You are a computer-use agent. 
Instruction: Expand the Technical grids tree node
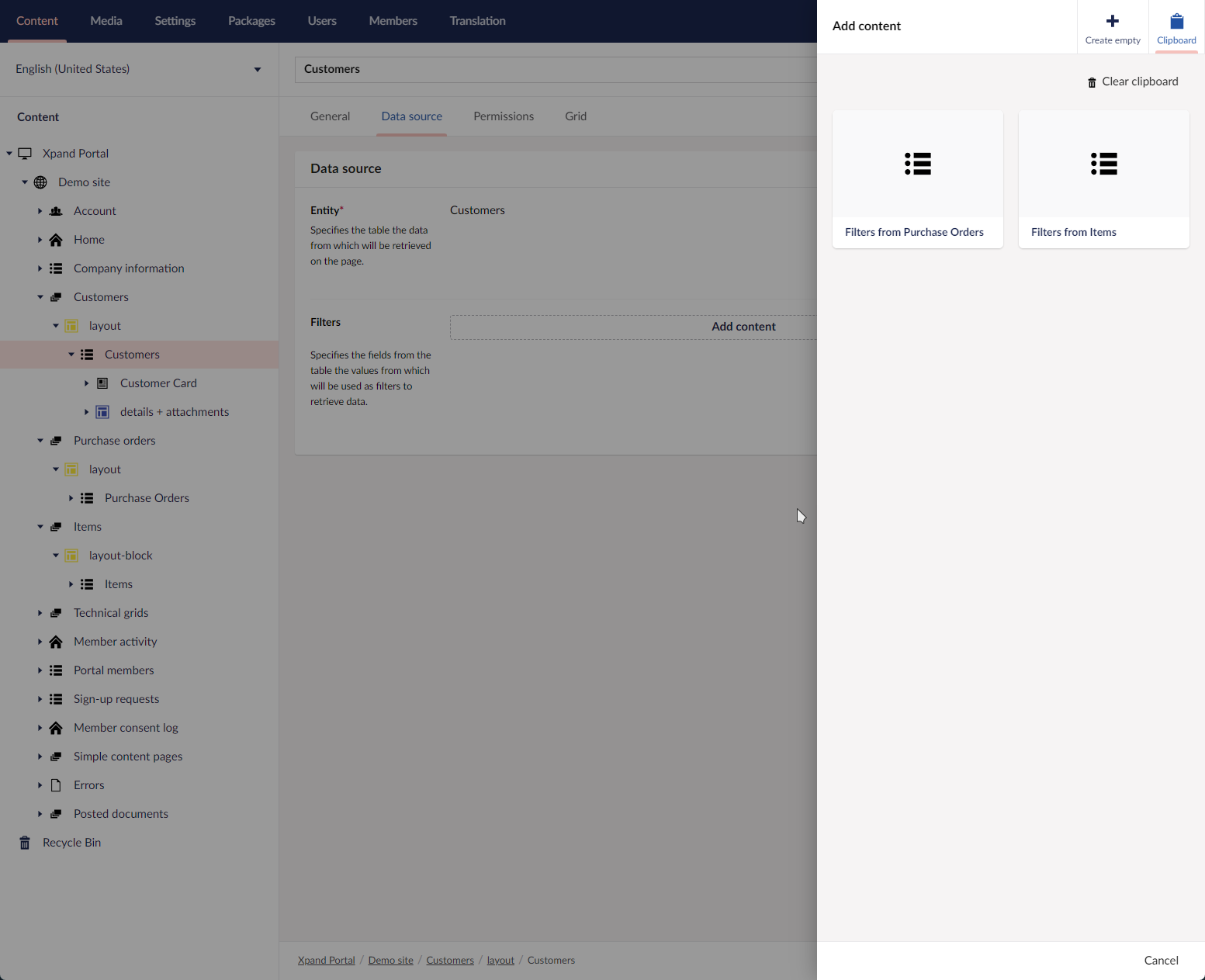coord(40,613)
